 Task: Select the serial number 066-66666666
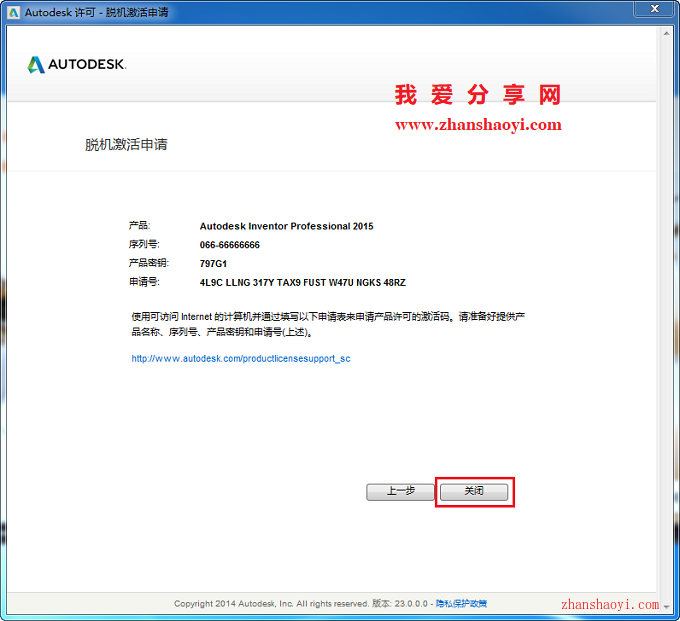(x=229, y=245)
